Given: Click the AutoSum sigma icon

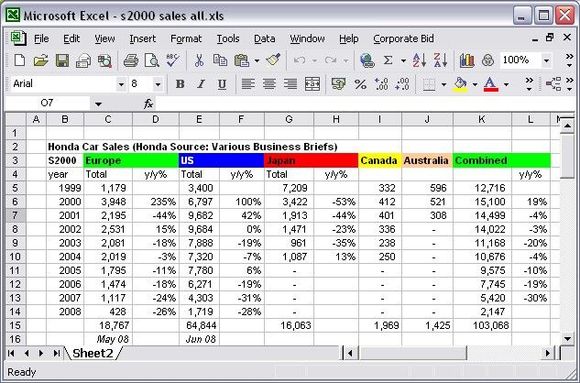Looking at the screenshot, I should tap(388, 60).
